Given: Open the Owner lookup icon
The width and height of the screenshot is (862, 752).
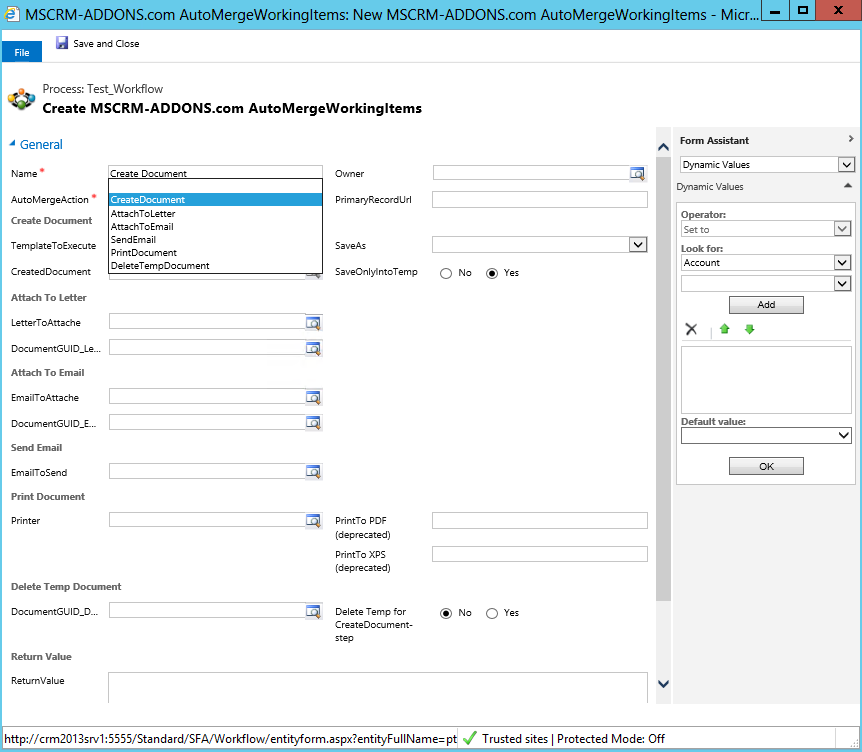Looking at the screenshot, I should (637, 174).
